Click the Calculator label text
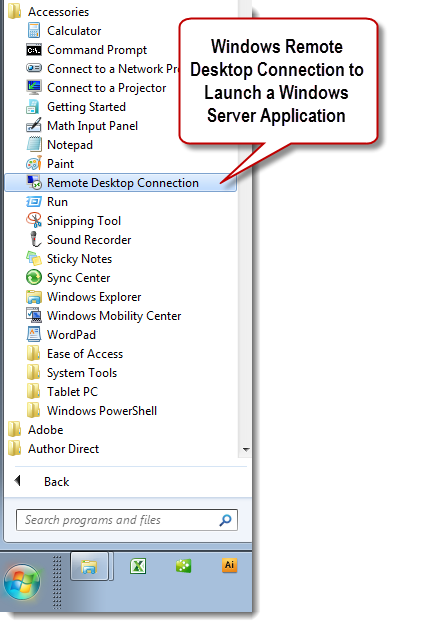Viewport: 432px width, 627px height. (74, 31)
